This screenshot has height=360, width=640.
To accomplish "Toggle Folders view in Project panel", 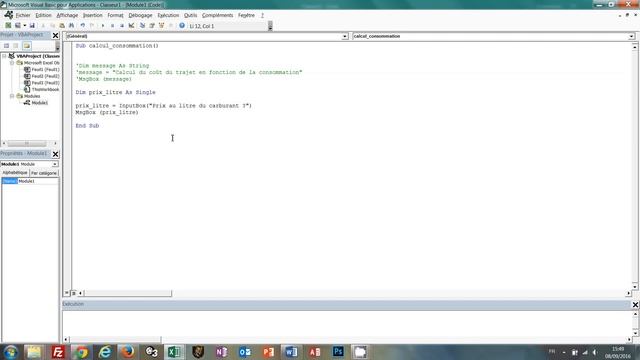I will pyautogui.click(x=27, y=46).
